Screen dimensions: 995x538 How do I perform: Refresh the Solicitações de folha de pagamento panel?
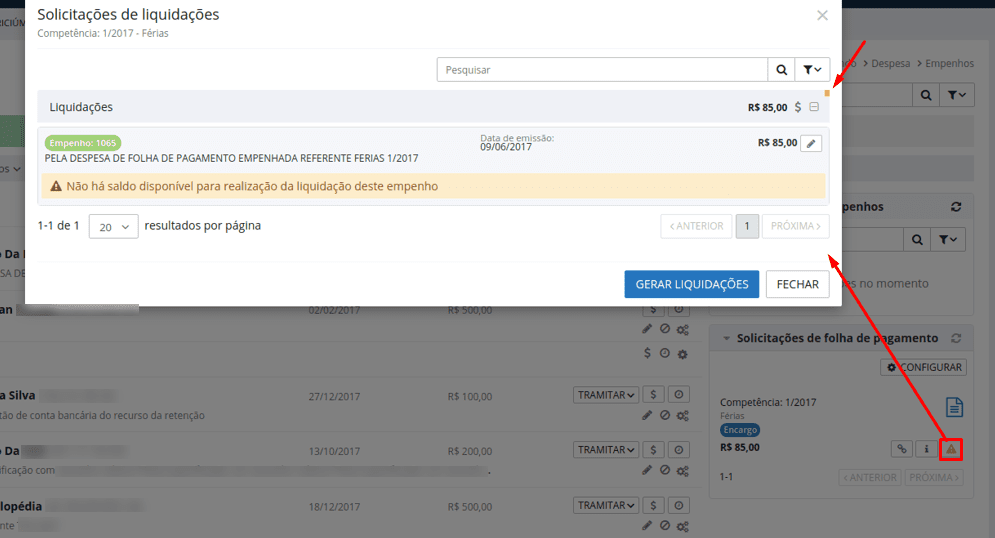click(x=956, y=339)
